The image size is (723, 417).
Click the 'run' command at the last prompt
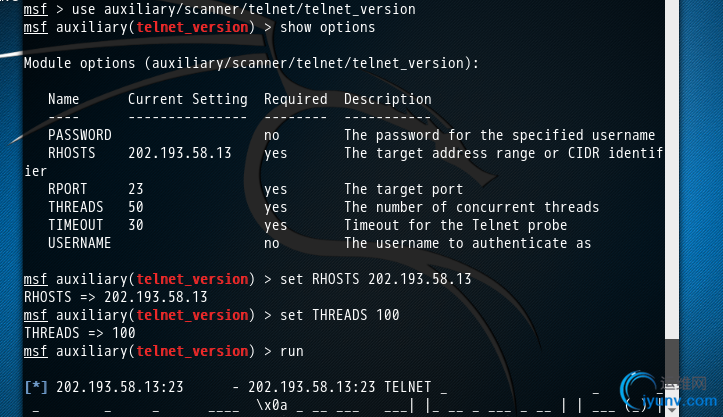pos(292,351)
